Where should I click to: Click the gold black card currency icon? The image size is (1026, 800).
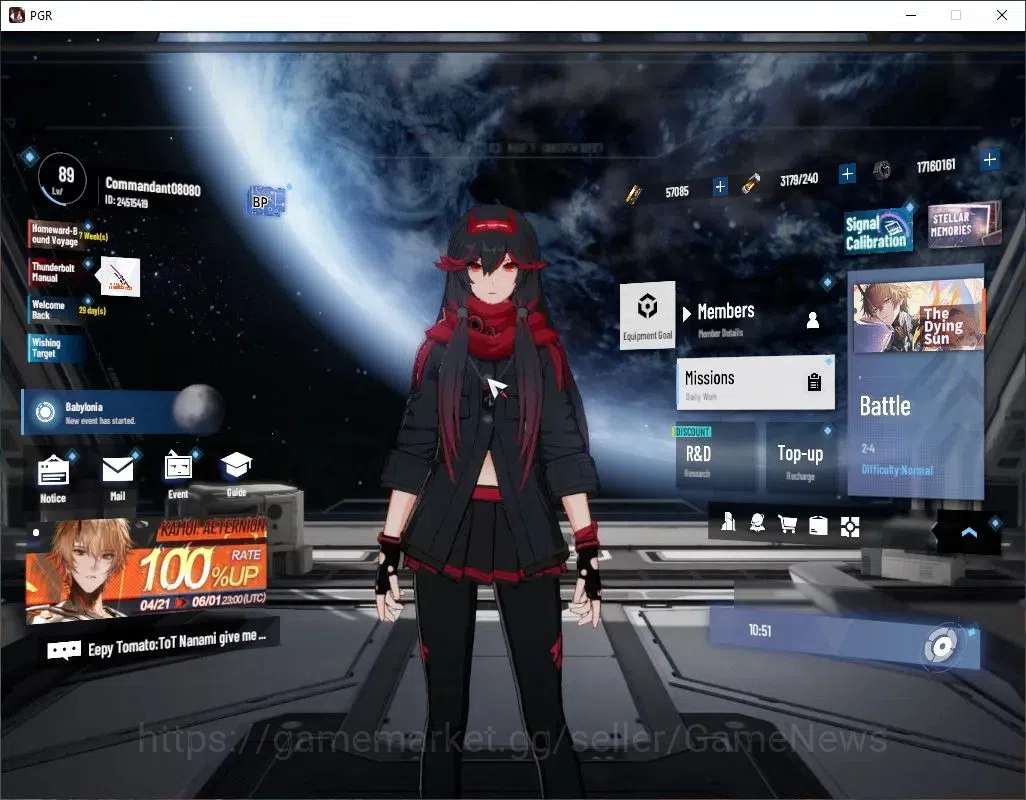coord(633,194)
